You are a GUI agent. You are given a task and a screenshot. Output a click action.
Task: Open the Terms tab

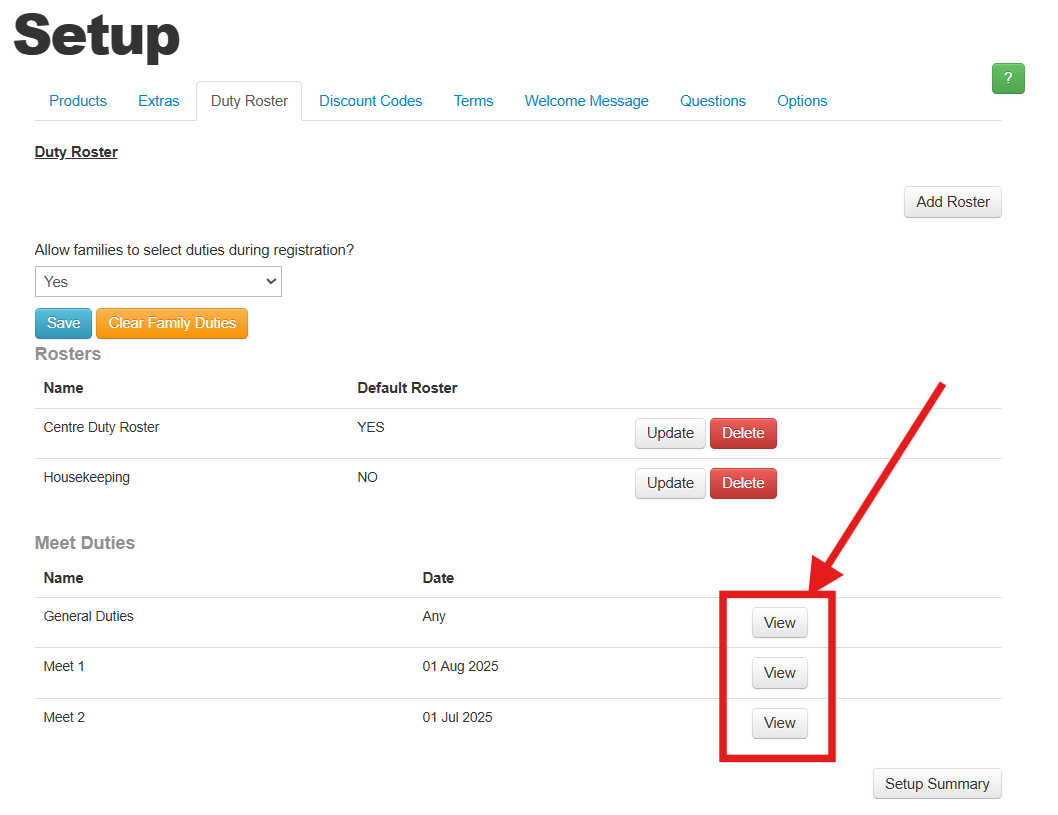[473, 100]
